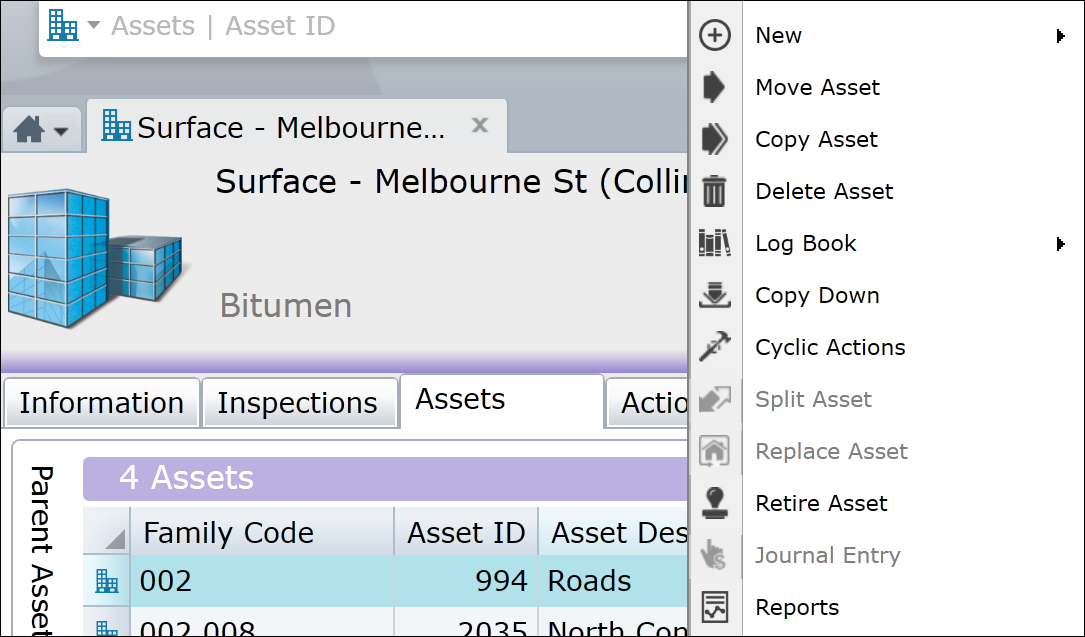Image resolution: width=1085 pixels, height=637 pixels.
Task: Select the Assets tab
Action: (502, 400)
